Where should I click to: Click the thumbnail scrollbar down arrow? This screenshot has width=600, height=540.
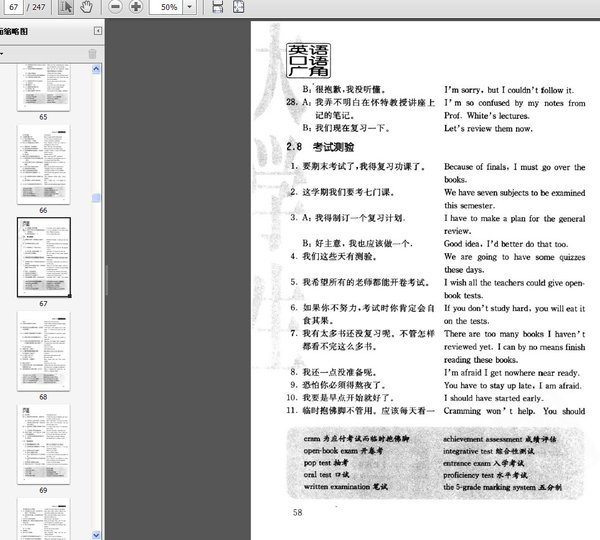pyautogui.click(x=96, y=535)
